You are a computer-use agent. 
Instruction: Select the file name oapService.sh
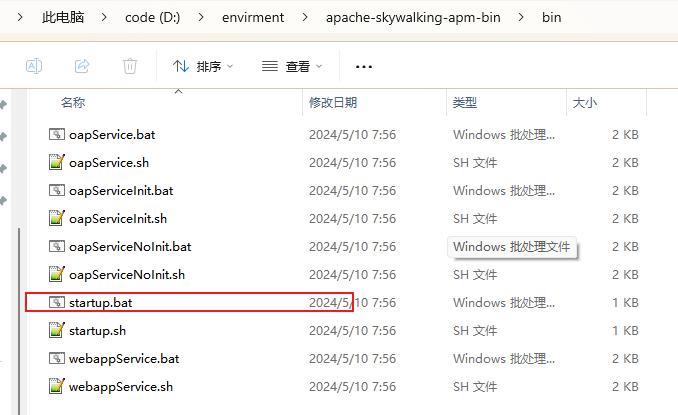point(109,163)
